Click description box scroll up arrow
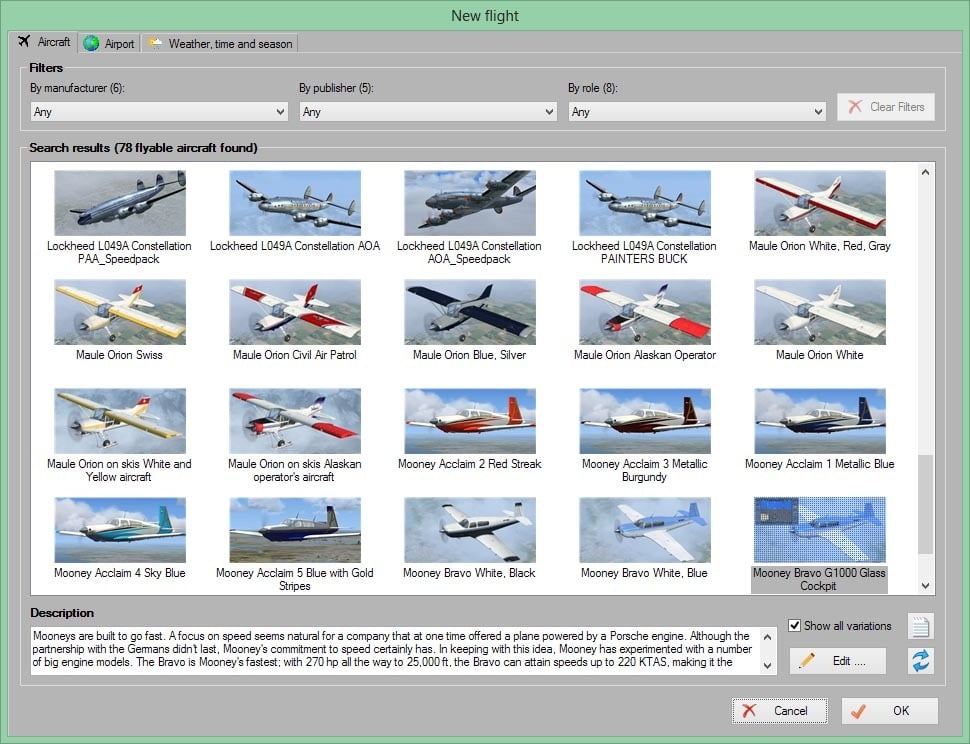Screen dimensions: 970x744 pyautogui.click(x=768, y=636)
